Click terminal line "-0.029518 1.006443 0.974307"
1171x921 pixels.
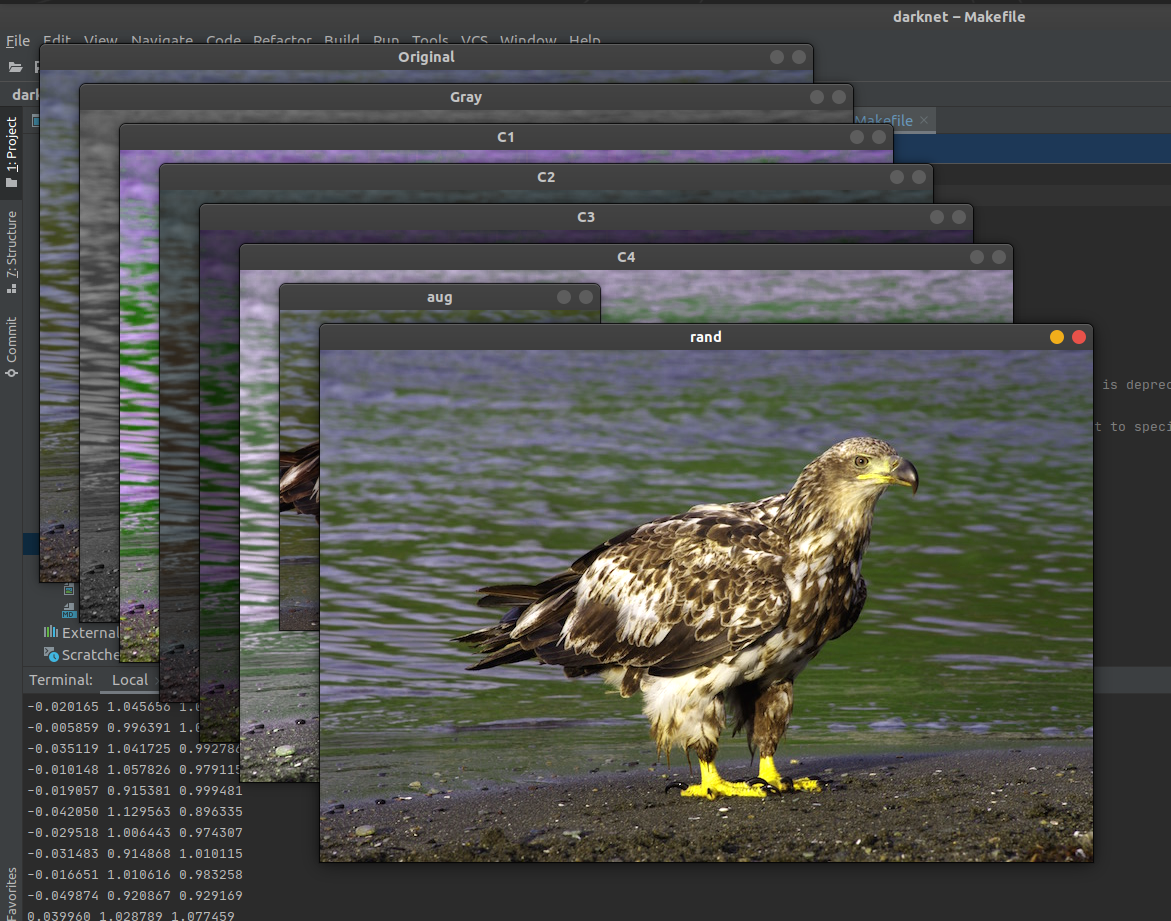point(135,832)
